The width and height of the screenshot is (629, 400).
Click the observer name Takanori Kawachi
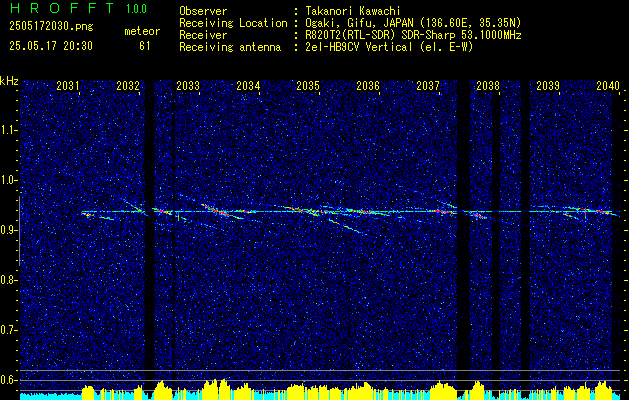(353, 11)
